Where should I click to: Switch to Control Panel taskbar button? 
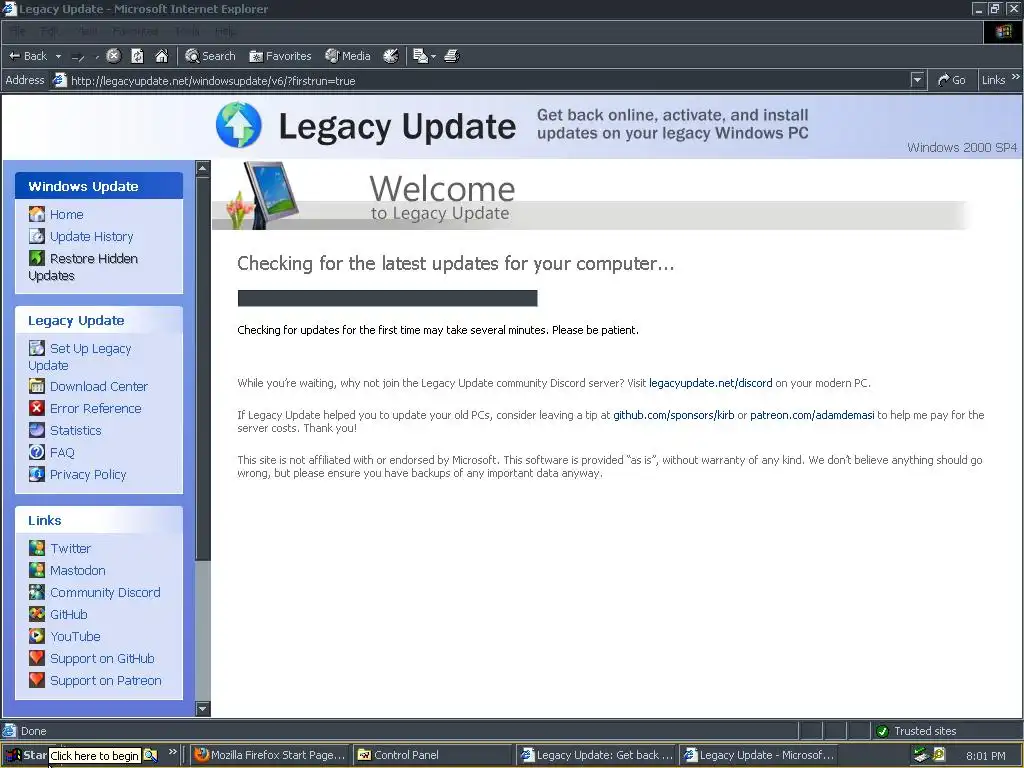click(433, 755)
